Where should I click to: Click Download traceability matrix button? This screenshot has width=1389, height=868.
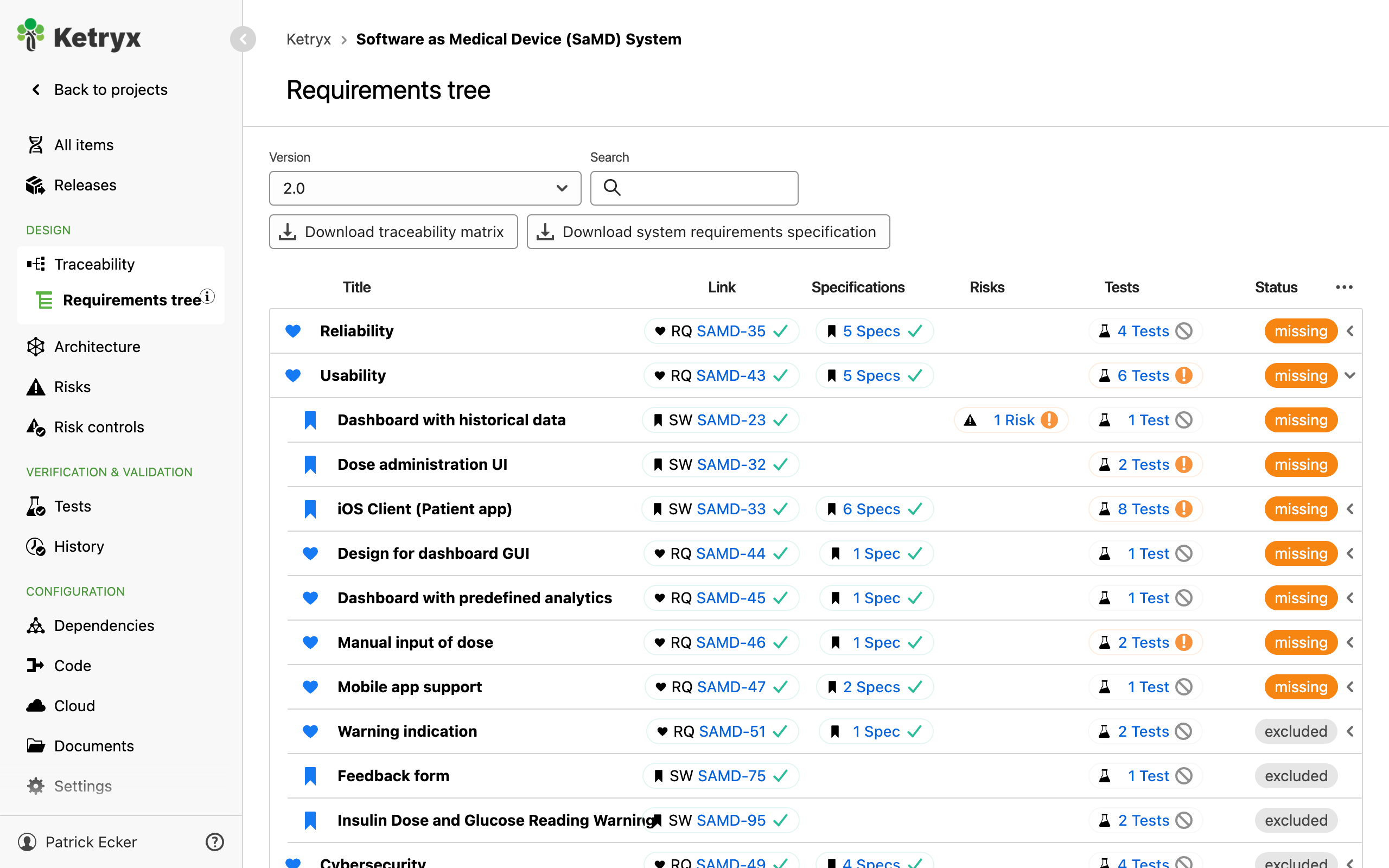[x=393, y=232]
